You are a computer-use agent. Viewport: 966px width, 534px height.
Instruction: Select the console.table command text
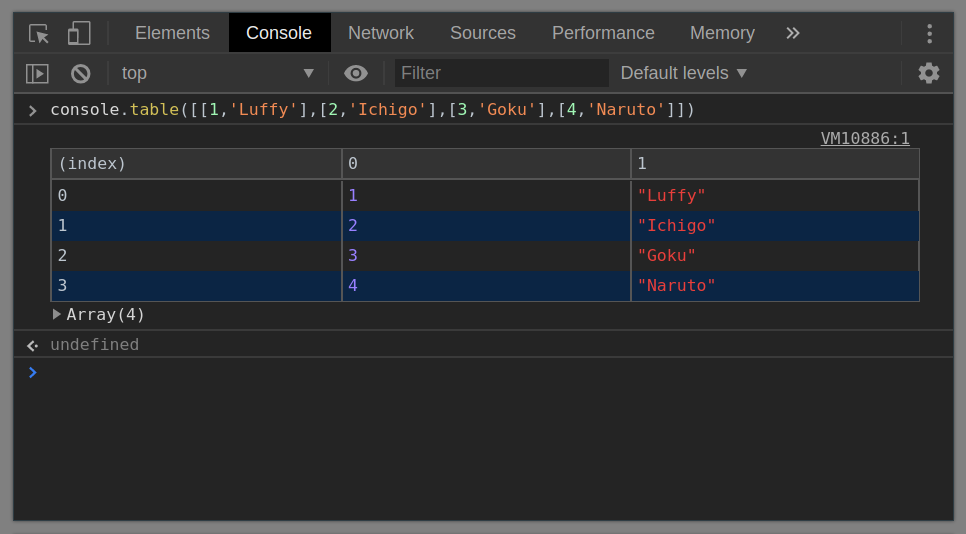pos(372,110)
